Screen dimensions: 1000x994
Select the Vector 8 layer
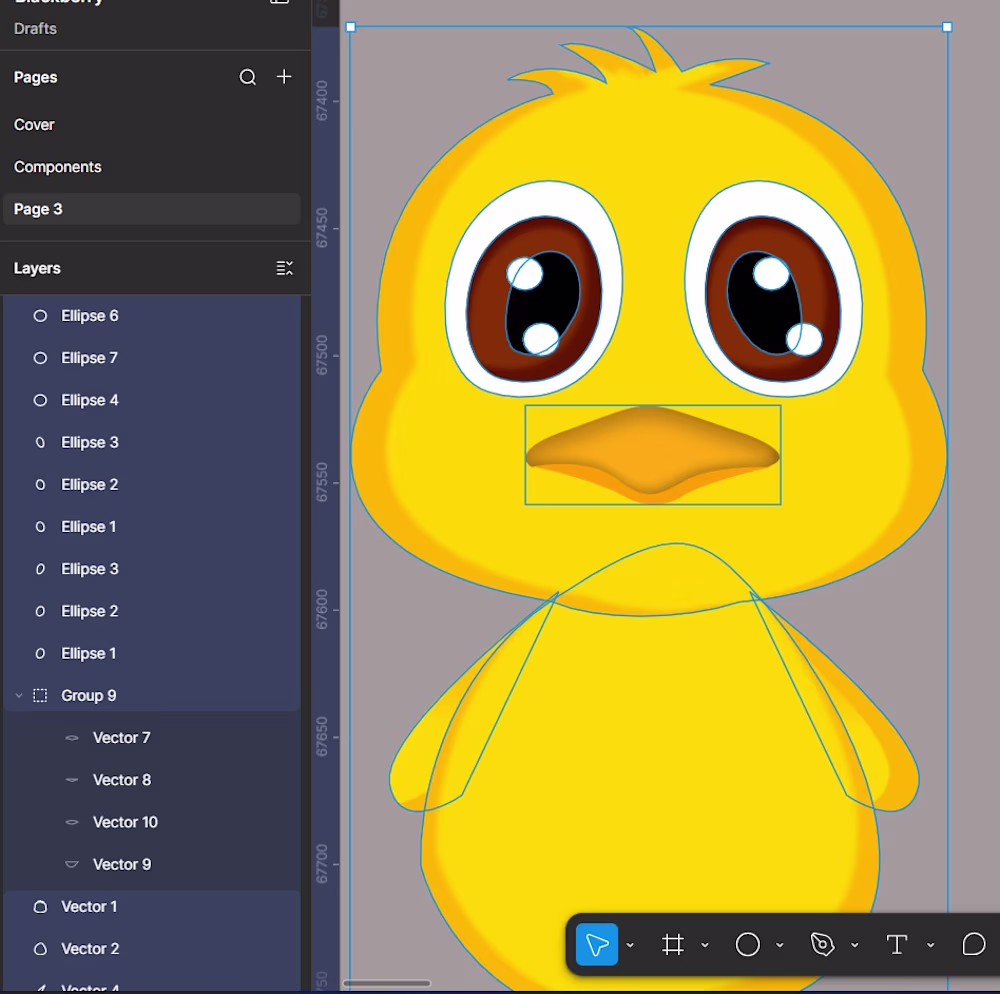point(152,780)
